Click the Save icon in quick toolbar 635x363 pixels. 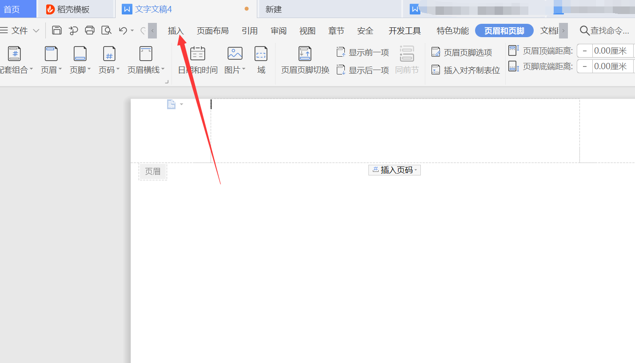tap(57, 30)
